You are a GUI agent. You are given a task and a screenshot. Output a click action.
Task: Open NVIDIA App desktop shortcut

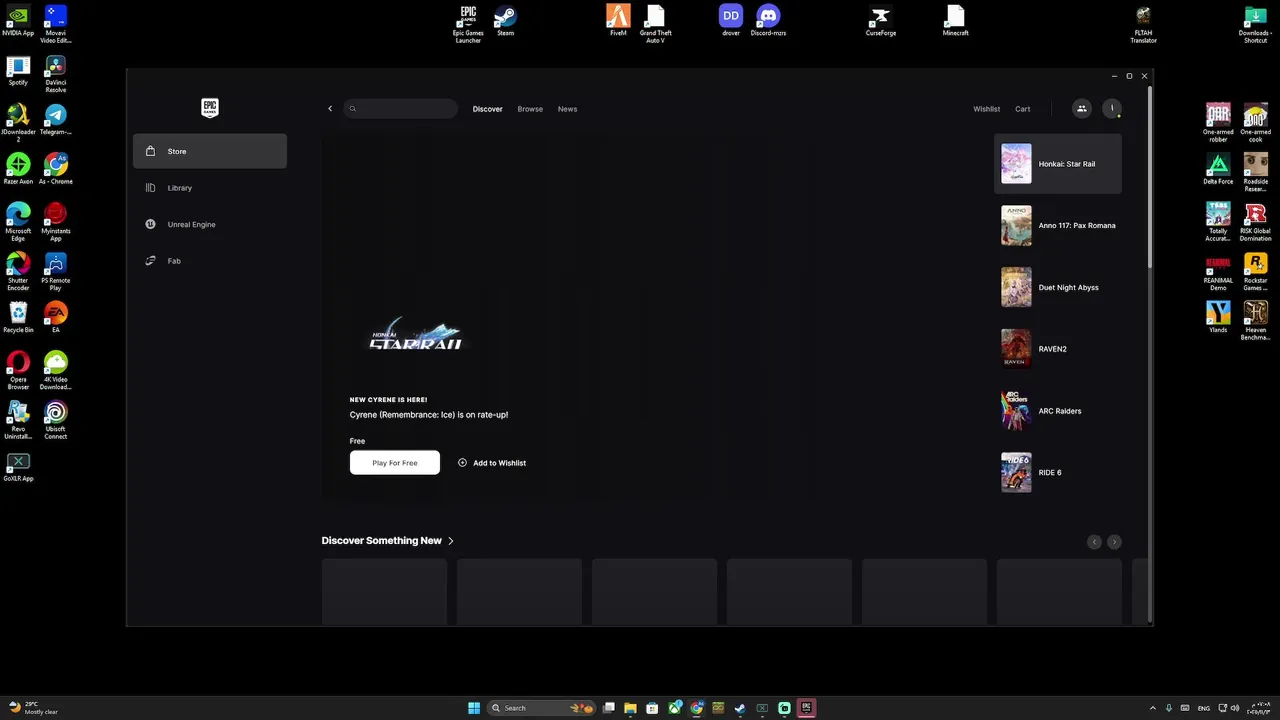[x=18, y=22]
